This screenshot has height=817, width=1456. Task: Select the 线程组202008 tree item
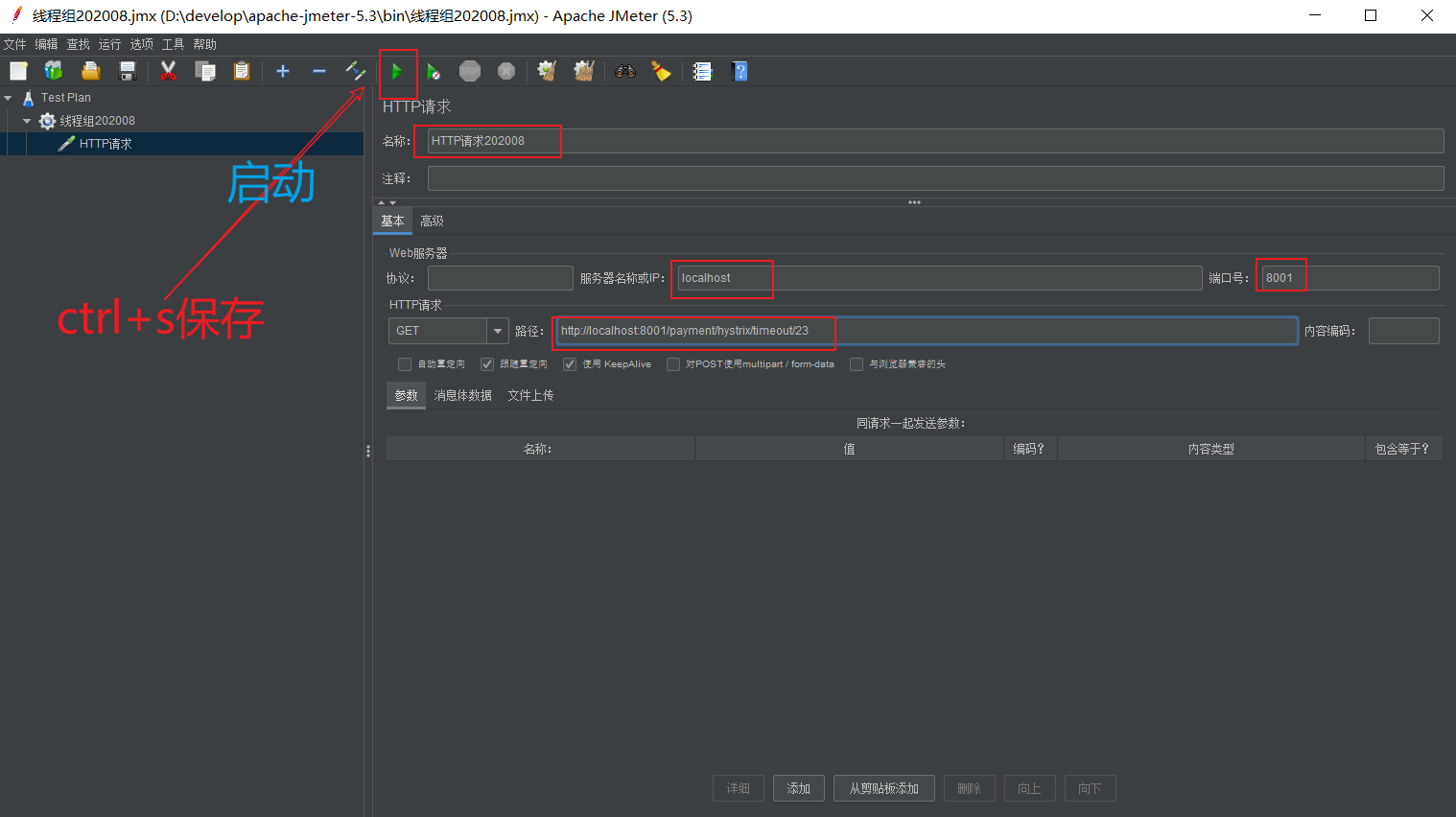click(x=97, y=121)
